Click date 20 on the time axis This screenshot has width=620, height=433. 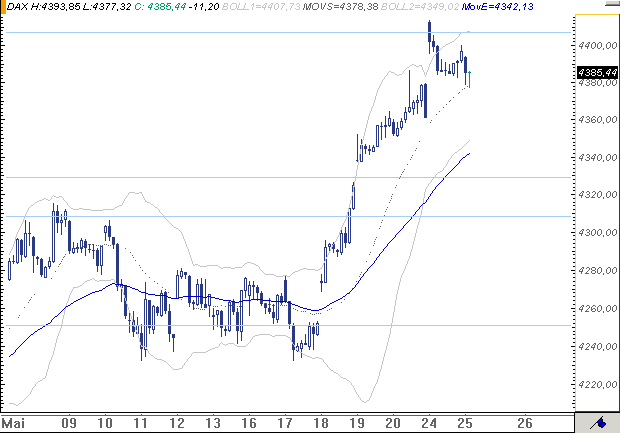(393, 424)
